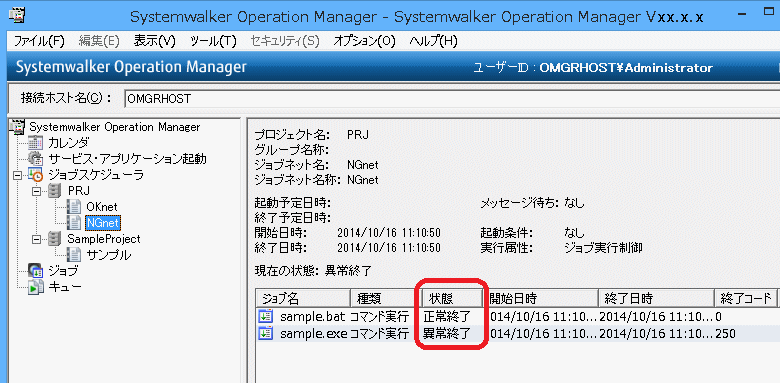The width and height of the screenshot is (780, 383).
Task: Click end code 0 cell
Action: (x=718, y=316)
